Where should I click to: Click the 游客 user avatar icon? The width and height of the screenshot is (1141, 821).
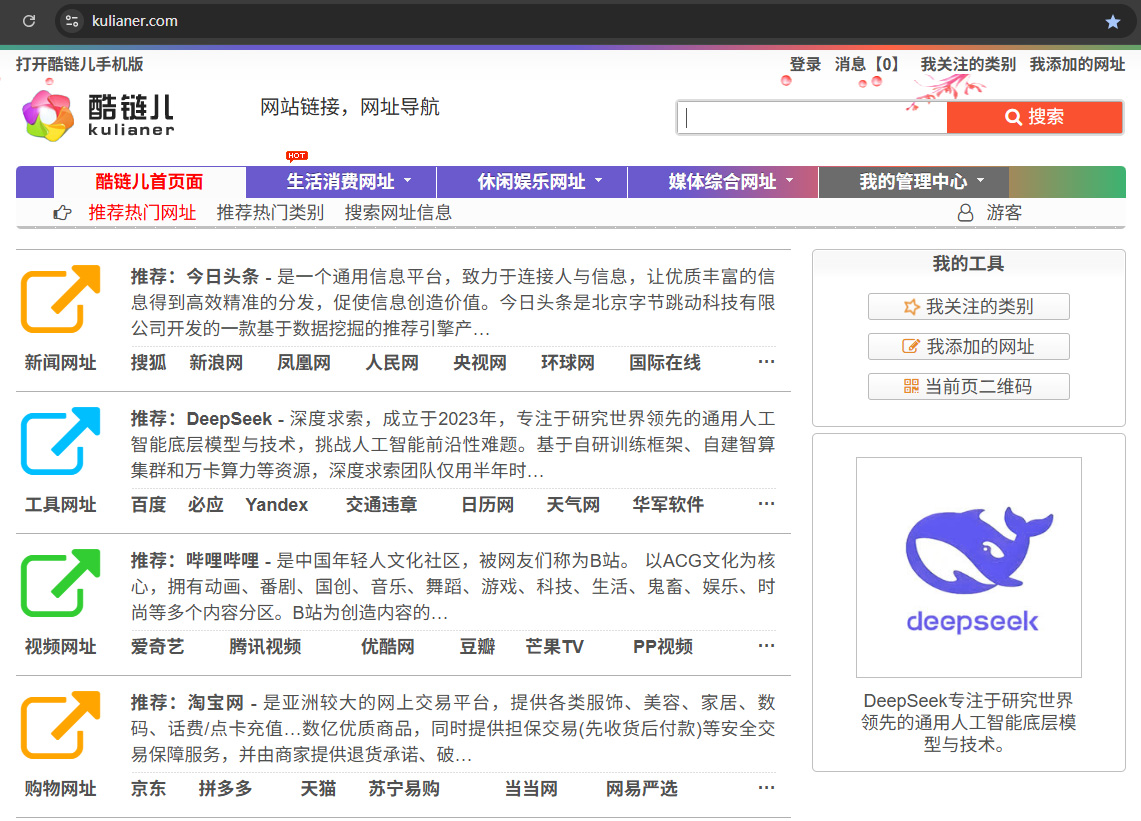[965, 213]
